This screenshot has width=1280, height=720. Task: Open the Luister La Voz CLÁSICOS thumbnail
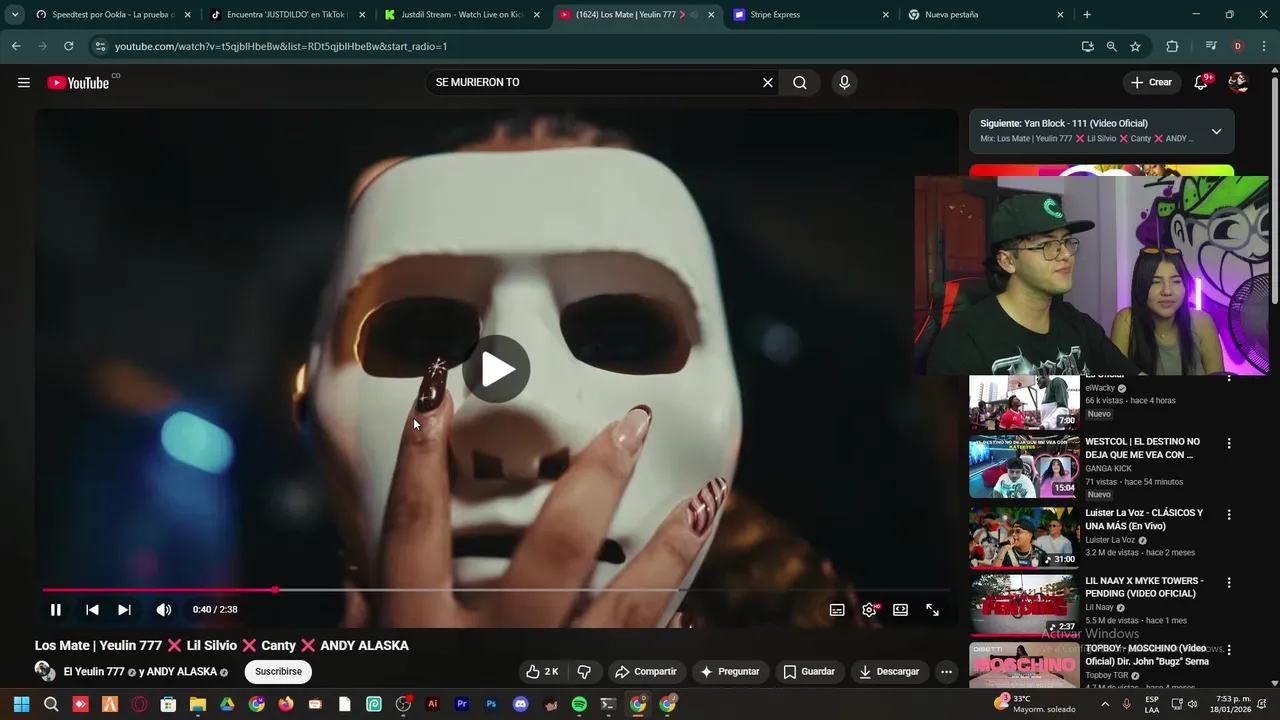(1023, 537)
